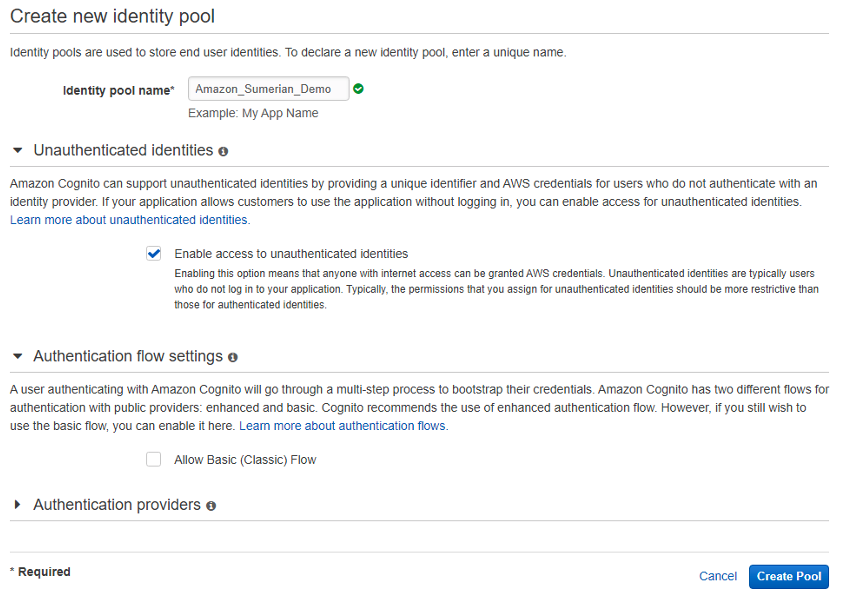Click info icon next to Authentication providers
This screenshot has width=843, height=599.
pyautogui.click(x=211, y=506)
